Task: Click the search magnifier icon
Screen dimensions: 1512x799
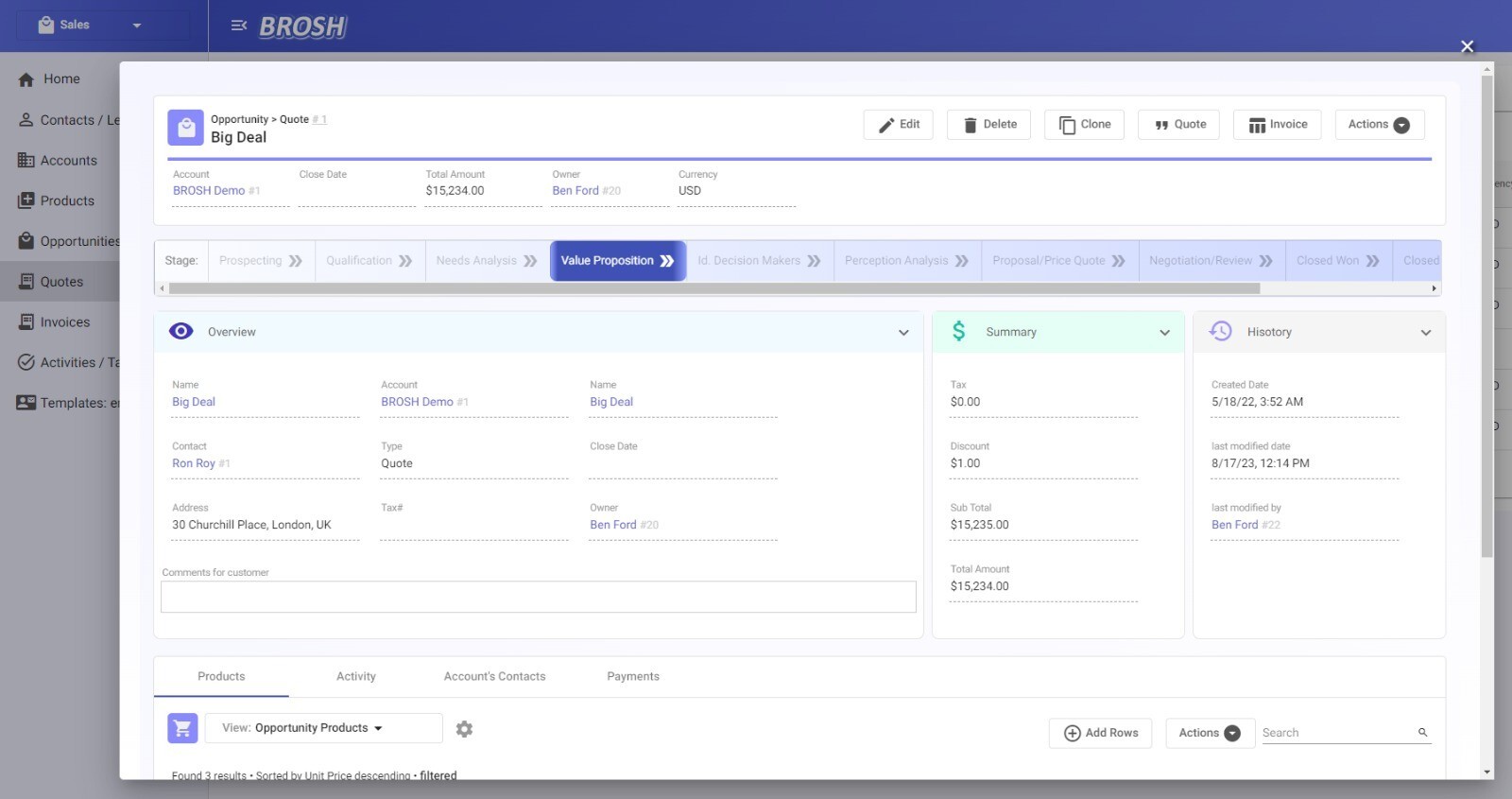Action: click(1422, 733)
